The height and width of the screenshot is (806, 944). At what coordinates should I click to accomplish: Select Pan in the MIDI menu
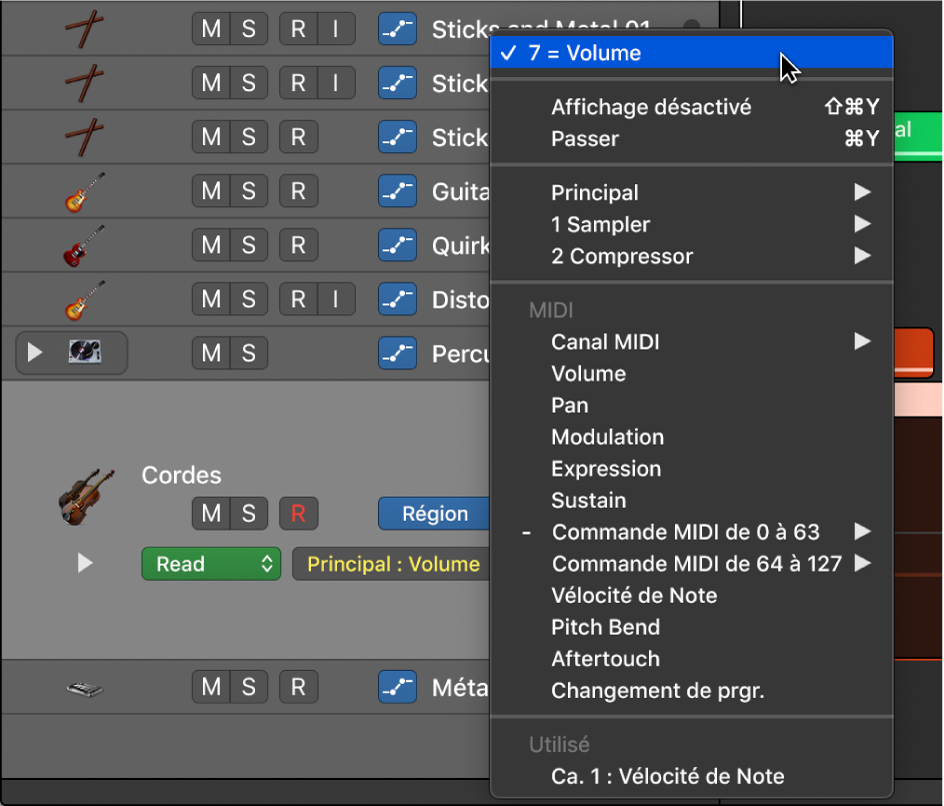pyautogui.click(x=691, y=406)
